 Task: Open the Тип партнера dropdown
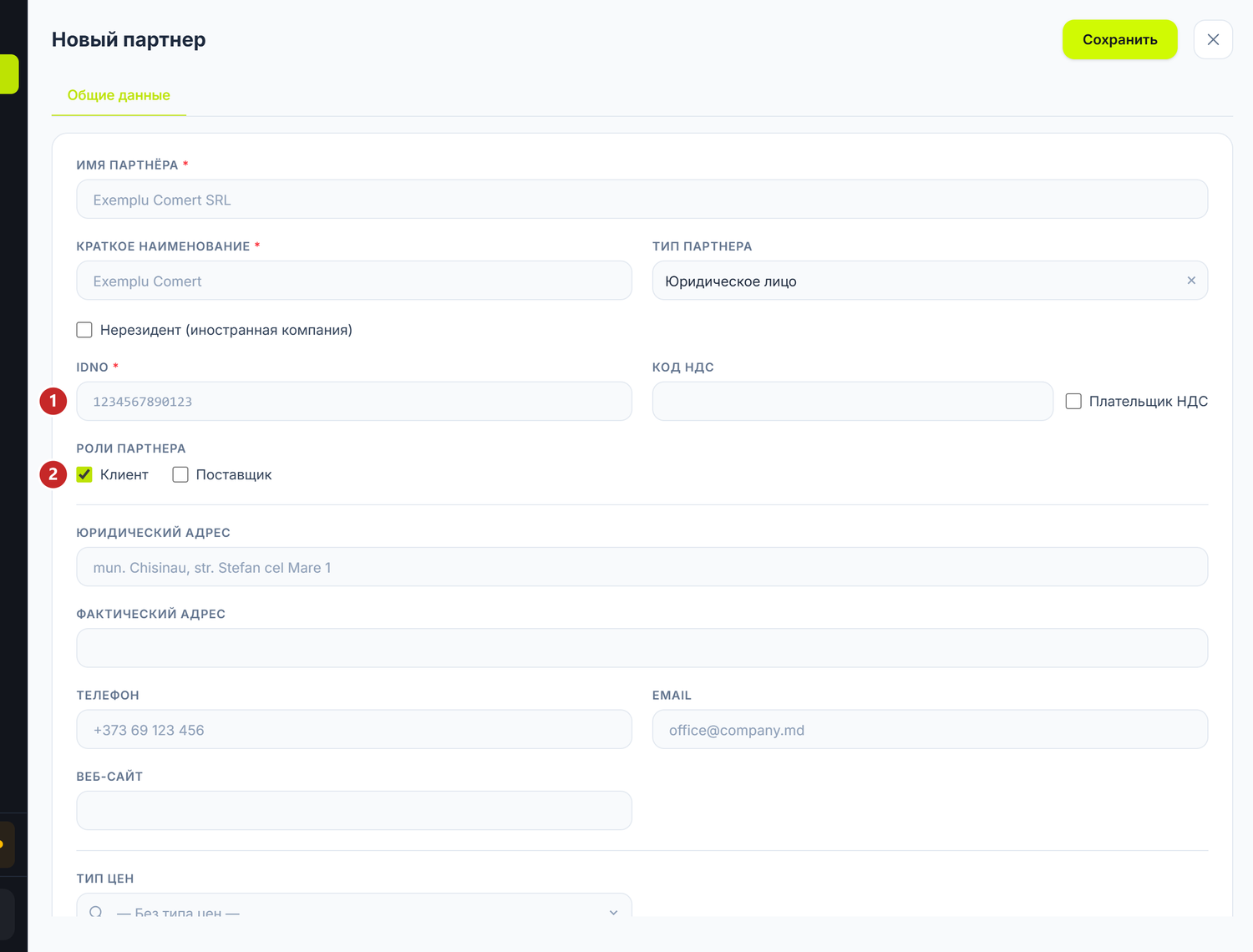pyautogui.click(x=930, y=281)
